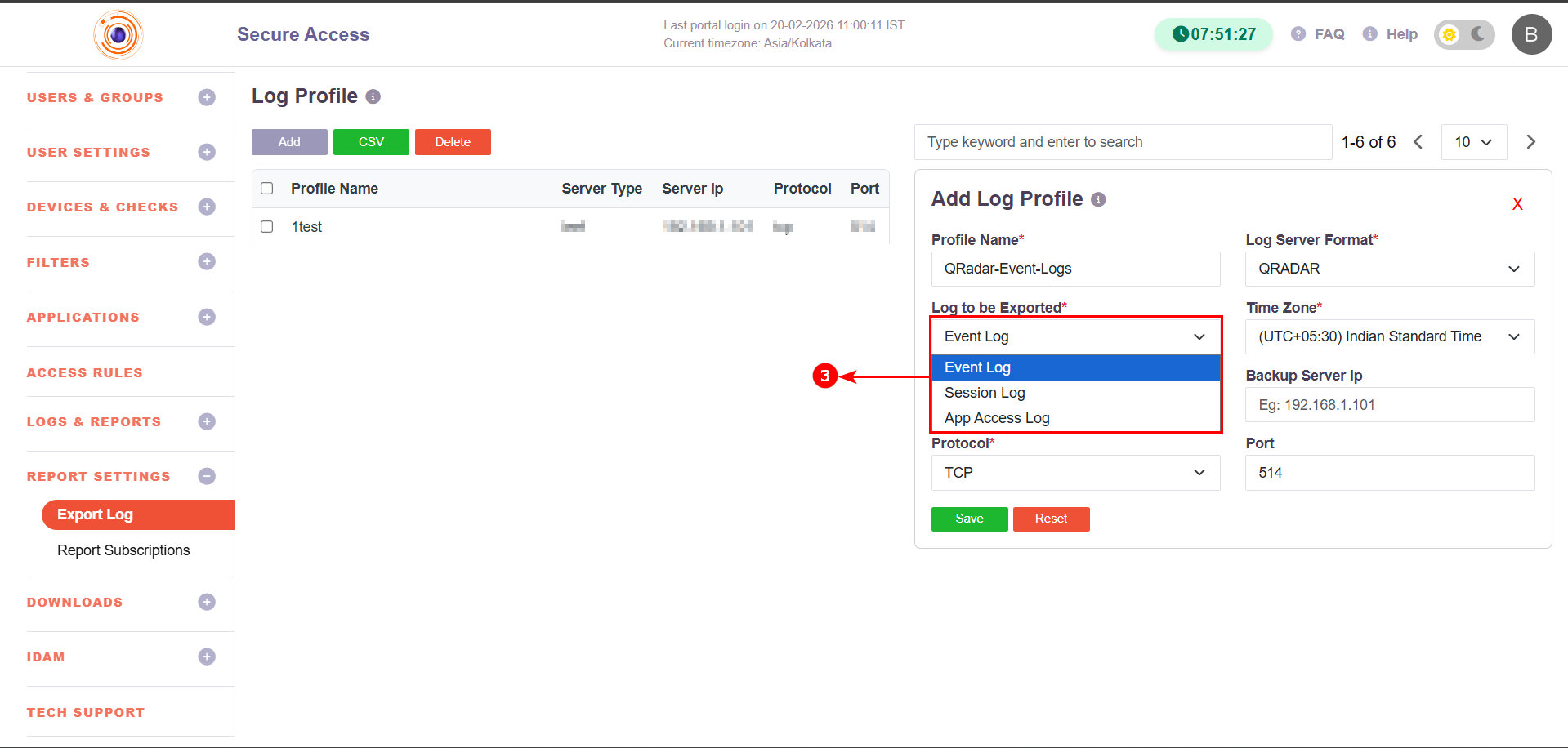Open Report Subscriptions in the sidebar
The width and height of the screenshot is (1568, 748).
coord(123,550)
